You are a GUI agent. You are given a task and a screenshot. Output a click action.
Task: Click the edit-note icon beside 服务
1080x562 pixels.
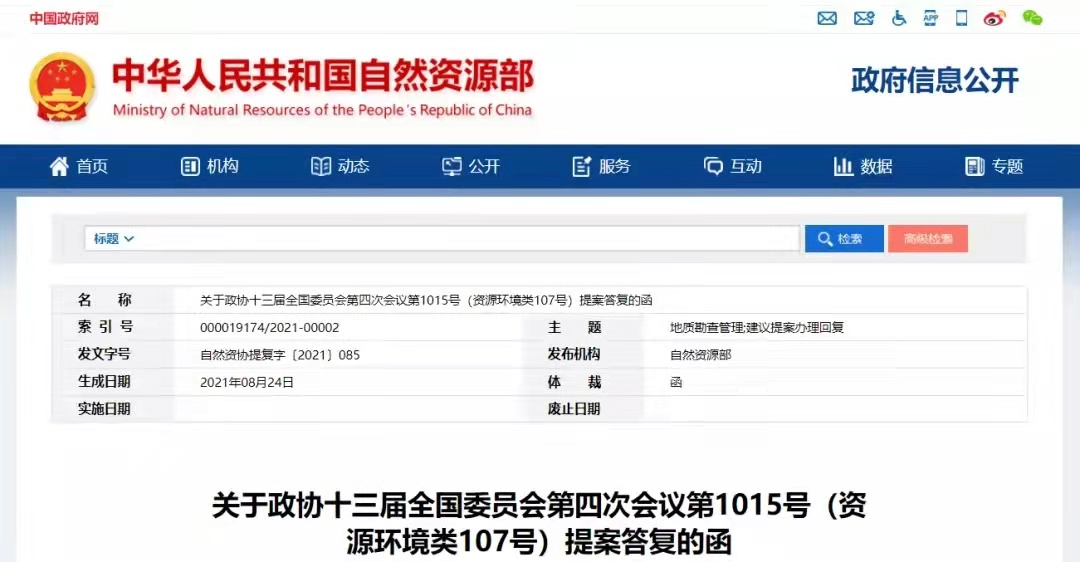[x=582, y=166]
